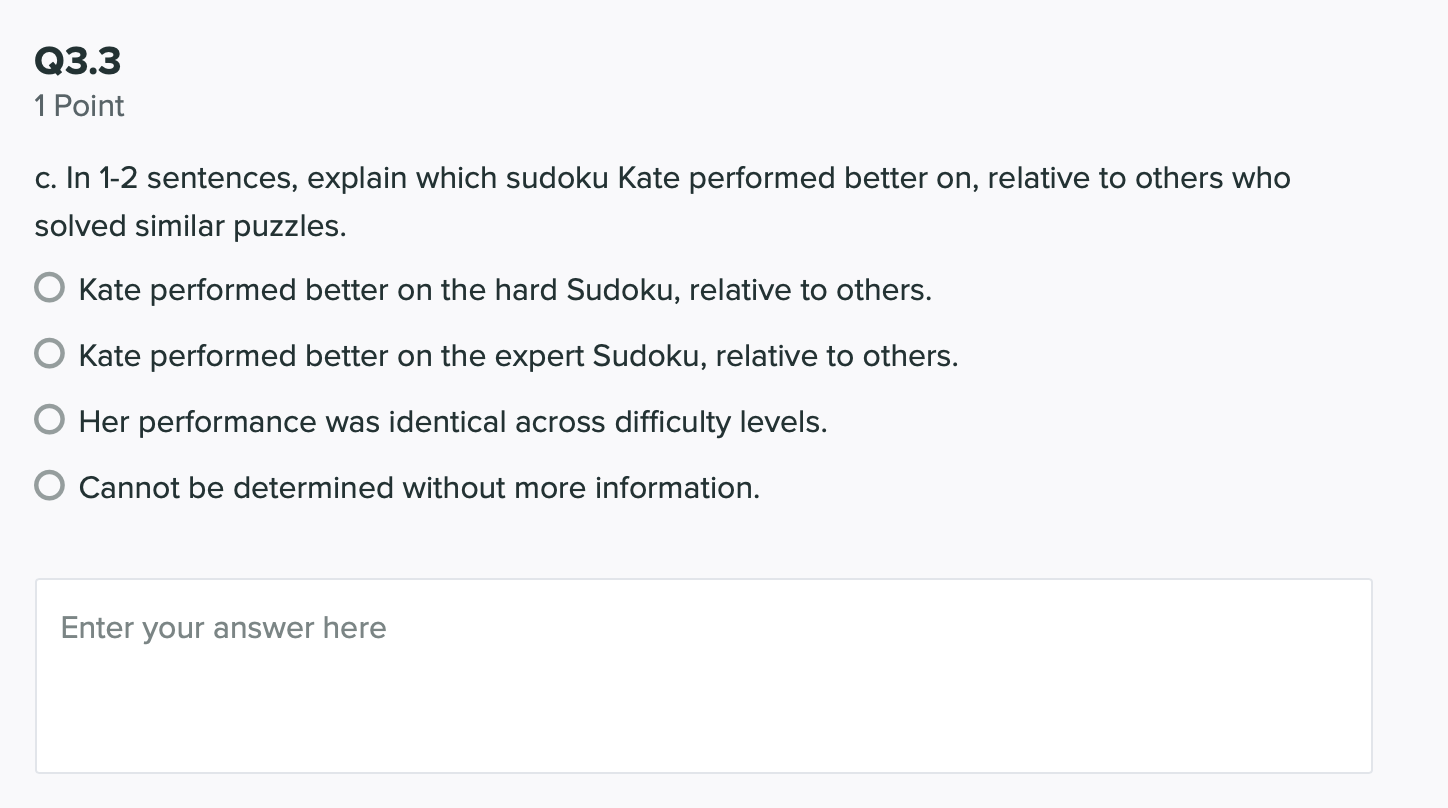Click the 'Her performance was identical' option text

(x=452, y=422)
